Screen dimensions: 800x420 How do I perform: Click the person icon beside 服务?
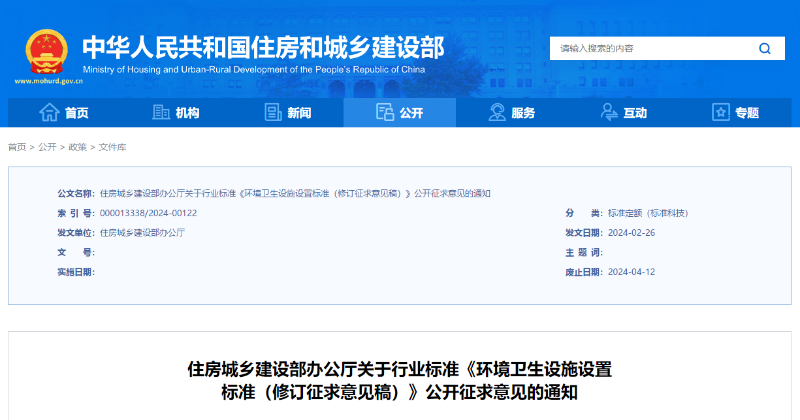click(x=496, y=113)
